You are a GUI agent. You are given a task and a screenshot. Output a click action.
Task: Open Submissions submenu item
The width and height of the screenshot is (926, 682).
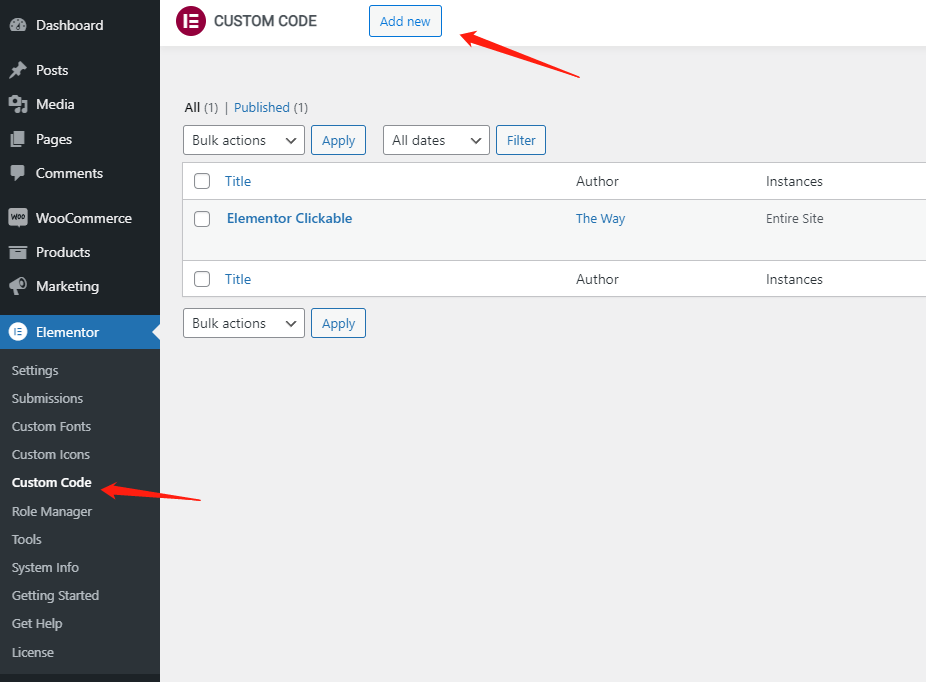[47, 398]
